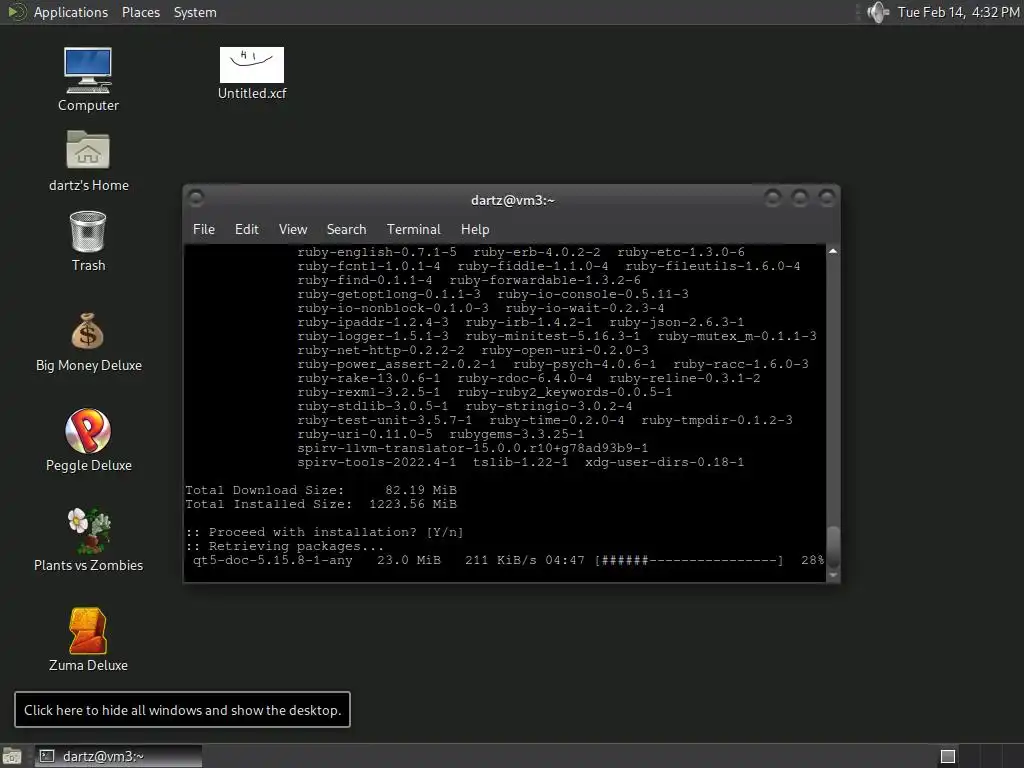1024x768 pixels.
Task: Open the Applications menu
Action: 71,12
